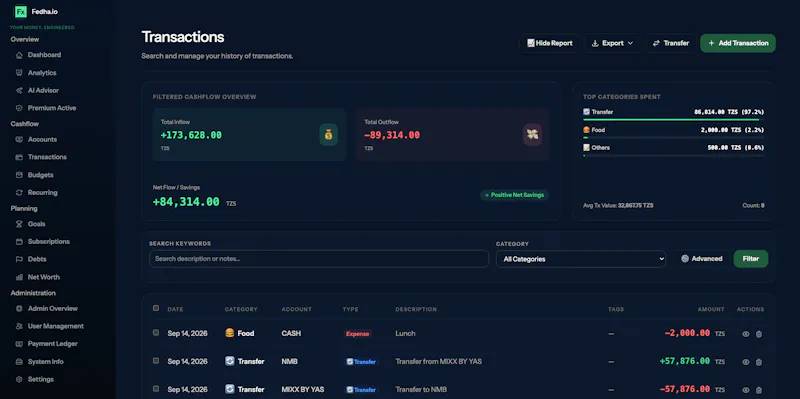
Task: Click the AI Advisor sparkle icon
Action: click(x=19, y=90)
